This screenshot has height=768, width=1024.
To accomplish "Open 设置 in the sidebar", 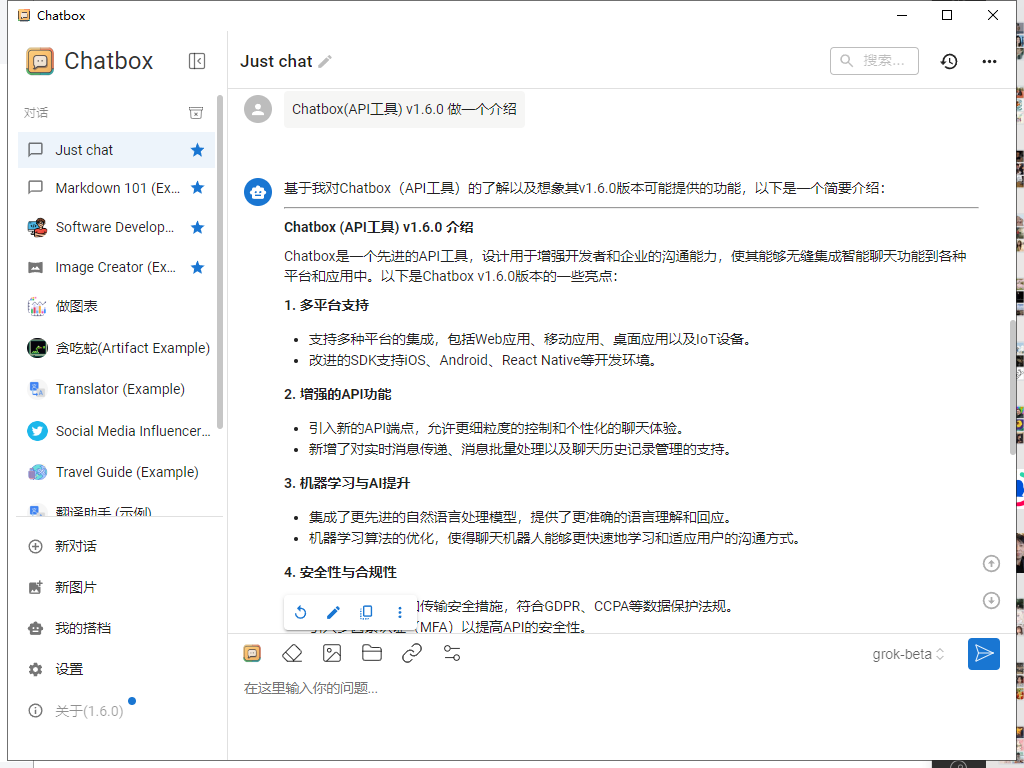I will coord(69,669).
